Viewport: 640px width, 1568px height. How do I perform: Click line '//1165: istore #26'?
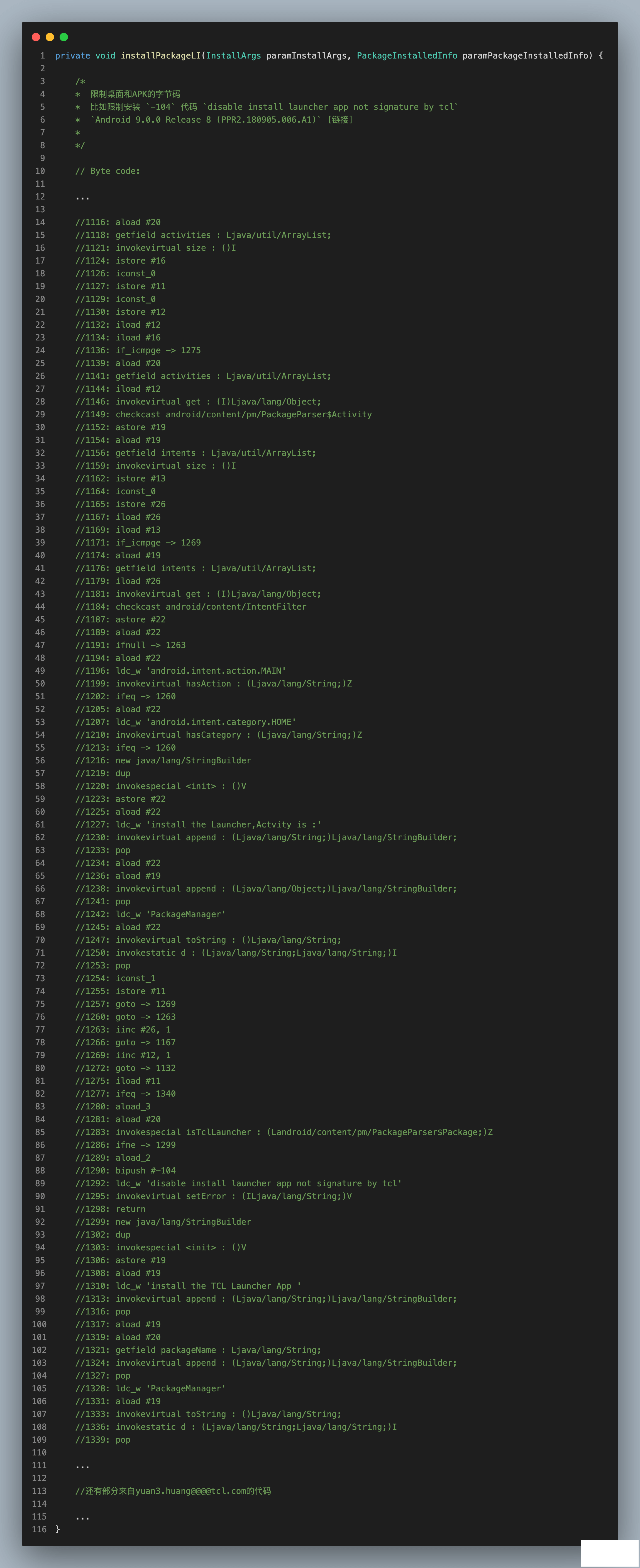click(121, 504)
